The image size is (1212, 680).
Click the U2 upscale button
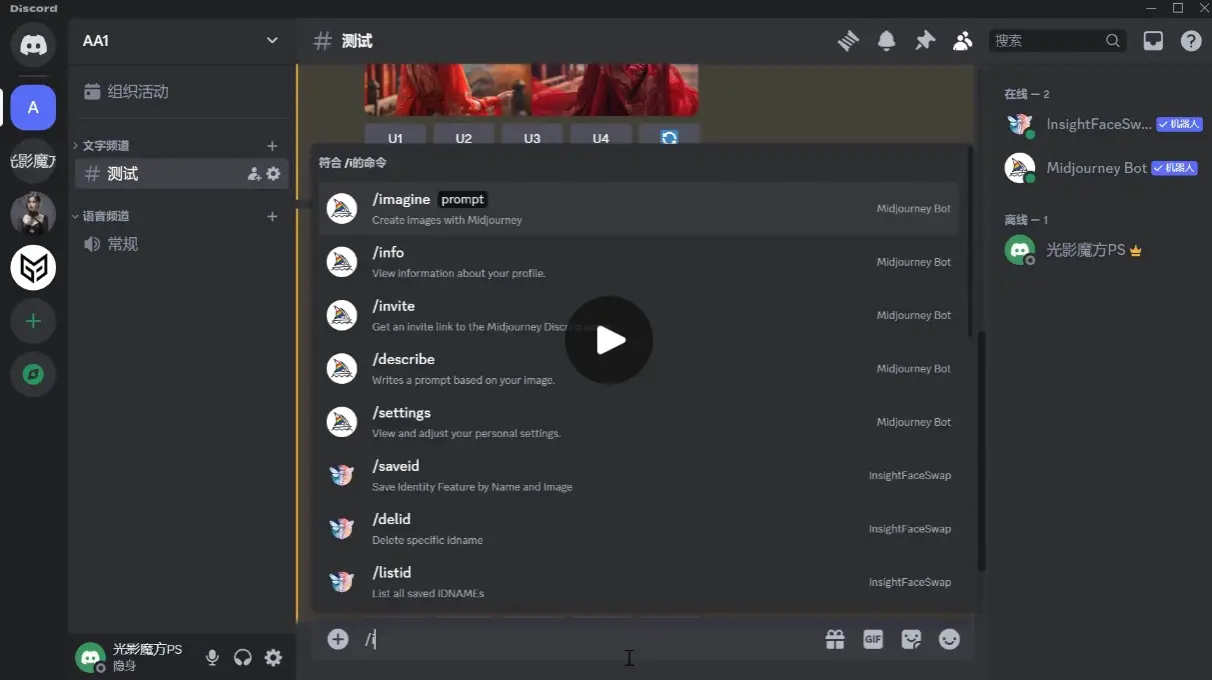(x=463, y=137)
